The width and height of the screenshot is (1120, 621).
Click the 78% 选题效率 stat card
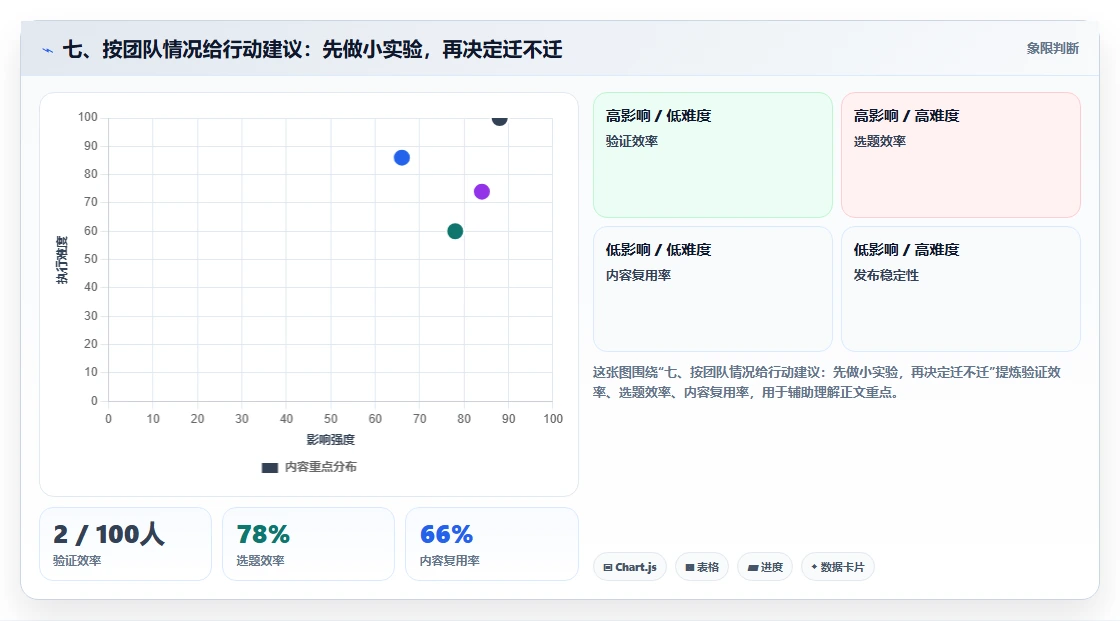[x=309, y=544]
